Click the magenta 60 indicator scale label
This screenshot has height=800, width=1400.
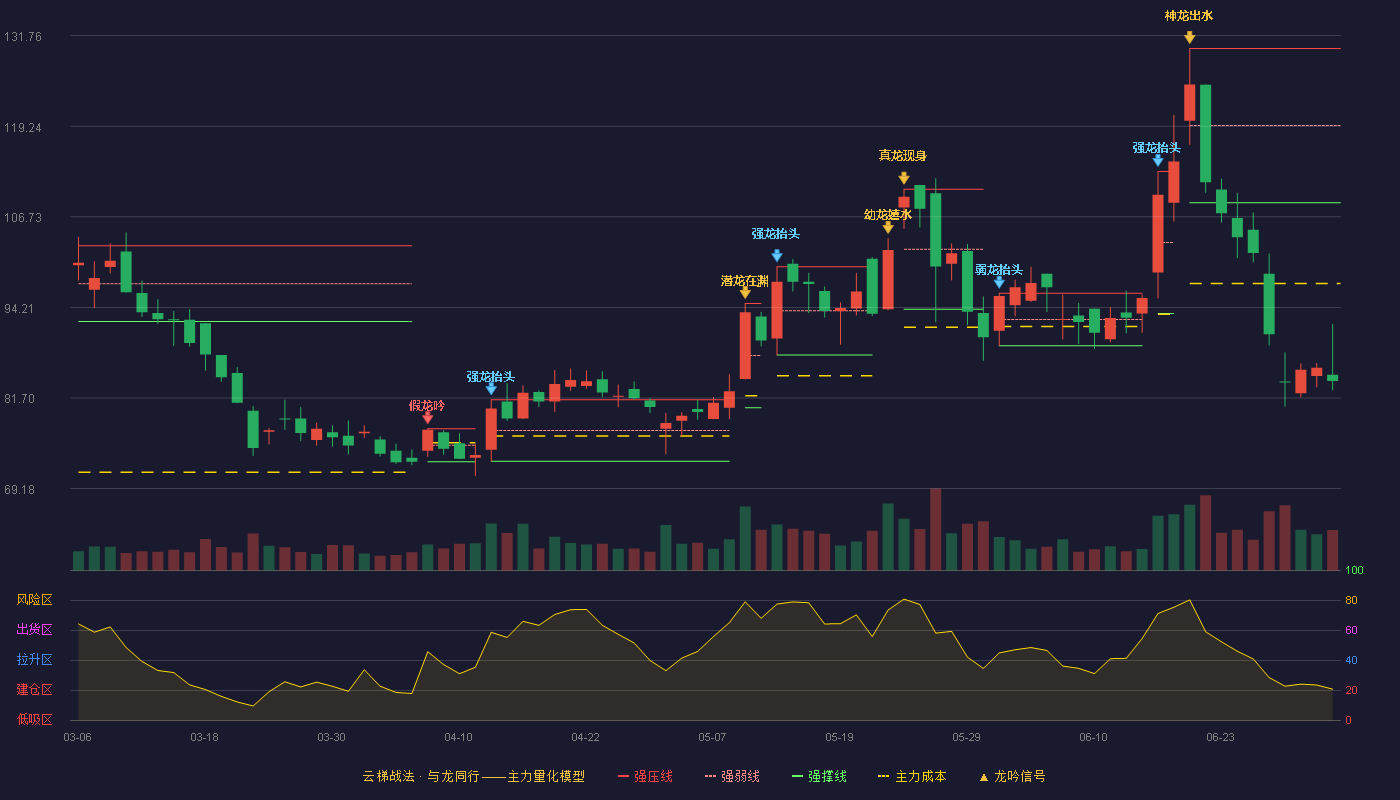click(x=1350, y=630)
